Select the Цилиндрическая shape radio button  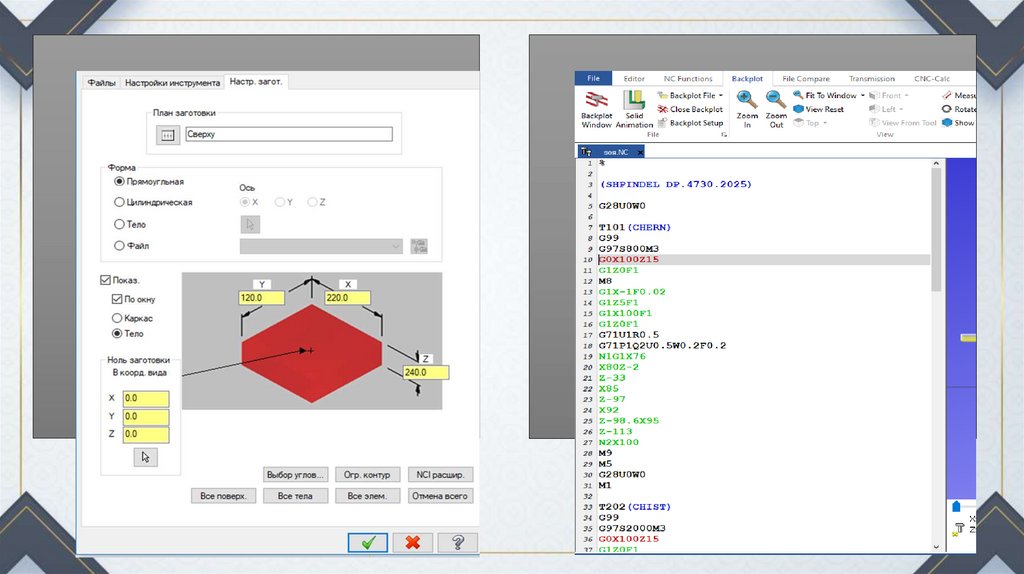coord(120,202)
